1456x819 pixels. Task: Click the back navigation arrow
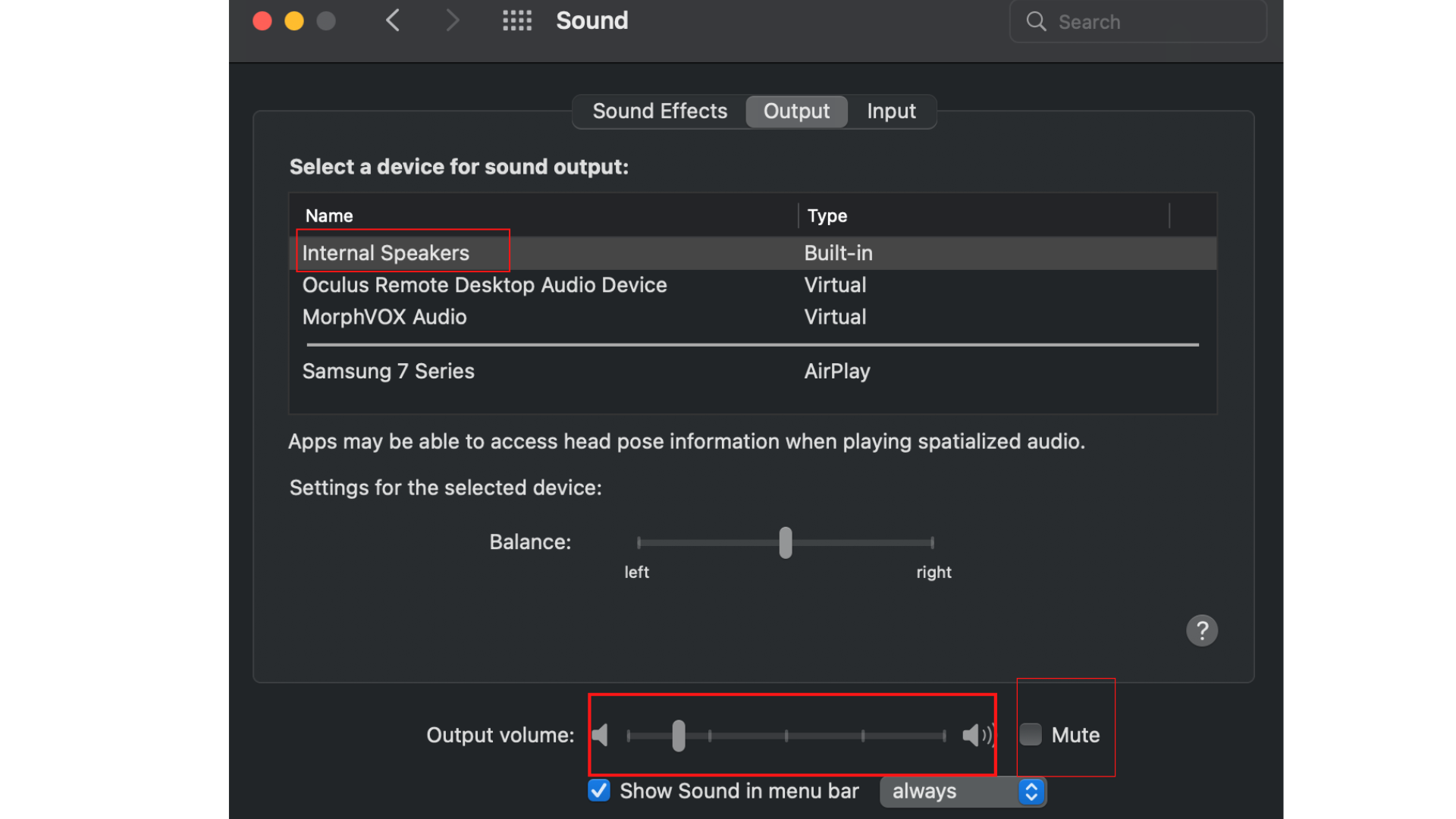click(x=393, y=20)
